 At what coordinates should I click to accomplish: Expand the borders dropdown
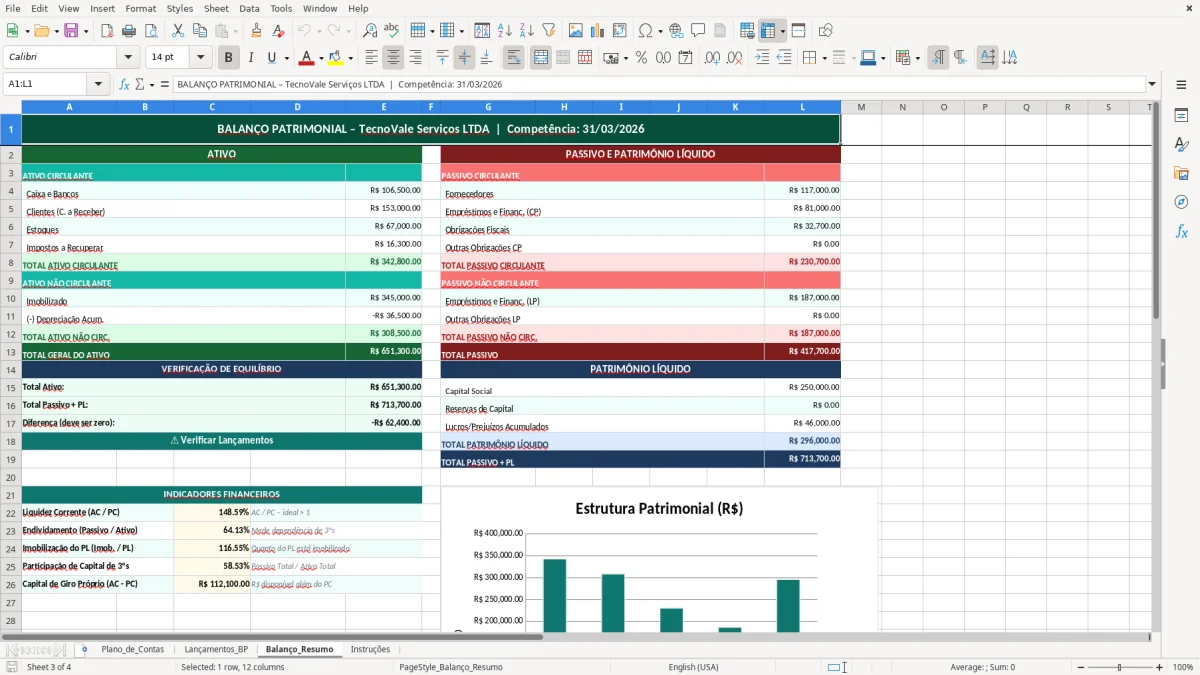[824, 58]
